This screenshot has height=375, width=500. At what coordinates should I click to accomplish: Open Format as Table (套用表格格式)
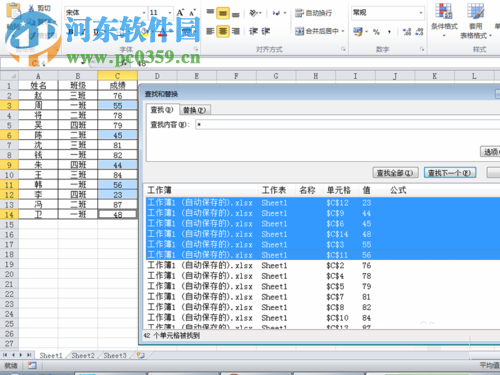point(476,21)
